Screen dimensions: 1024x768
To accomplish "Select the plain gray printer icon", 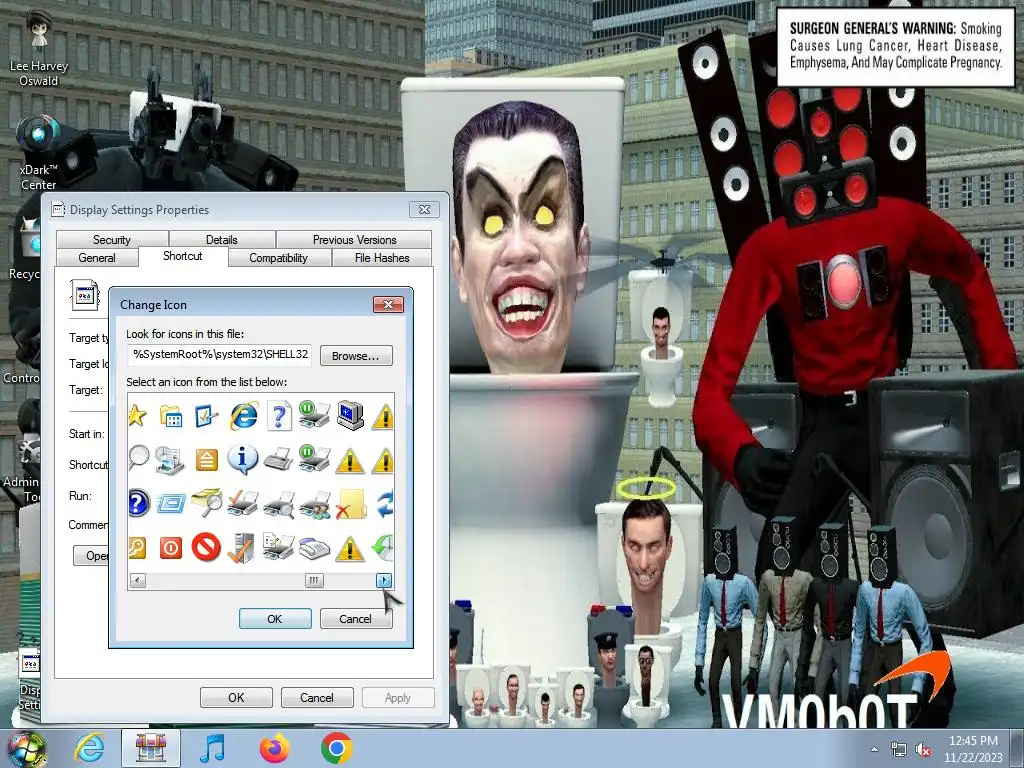I will 279,459.
